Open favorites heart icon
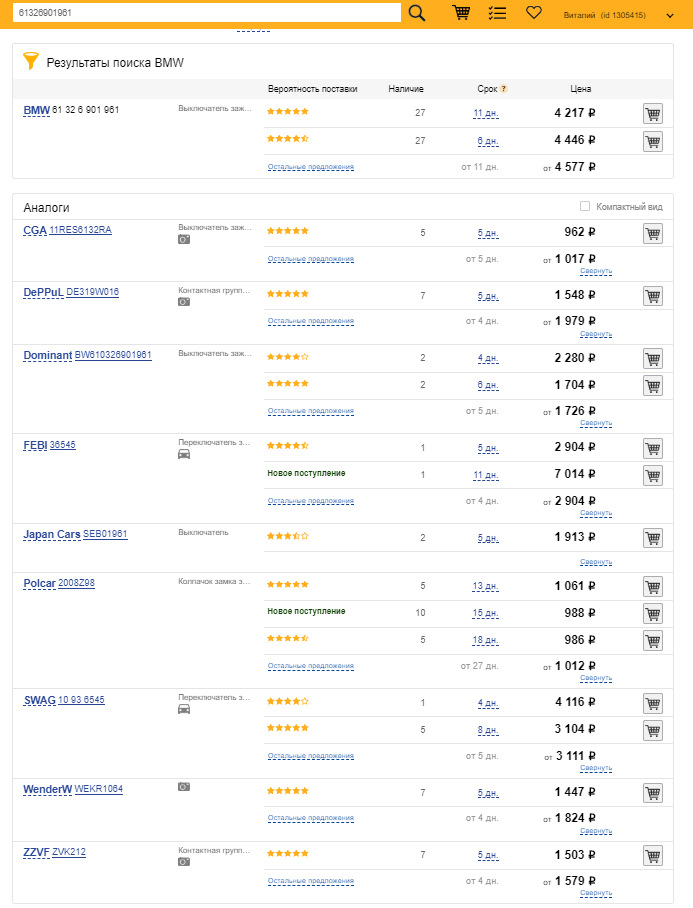This screenshot has width=693, height=908. (534, 13)
